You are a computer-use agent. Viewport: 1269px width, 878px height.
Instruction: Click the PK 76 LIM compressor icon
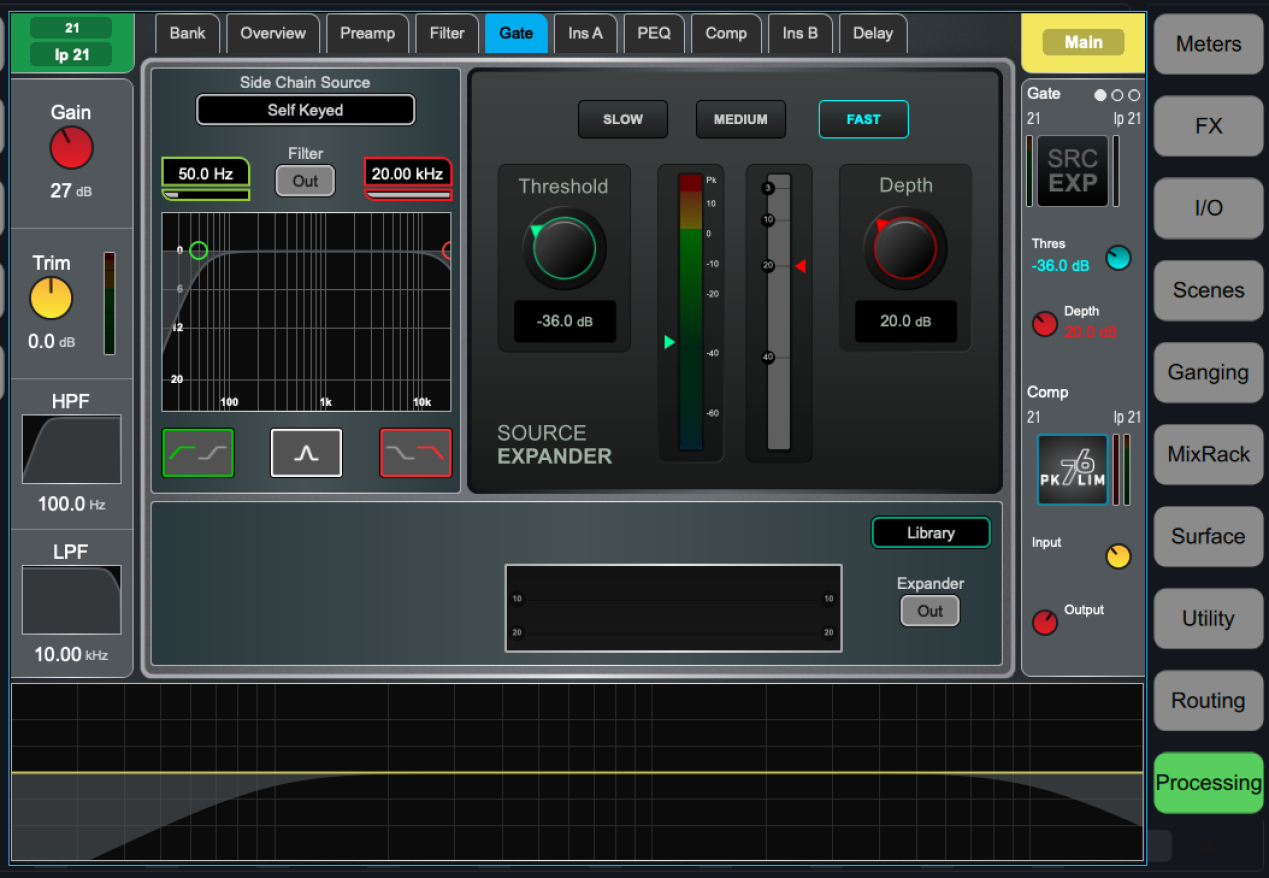point(1072,469)
